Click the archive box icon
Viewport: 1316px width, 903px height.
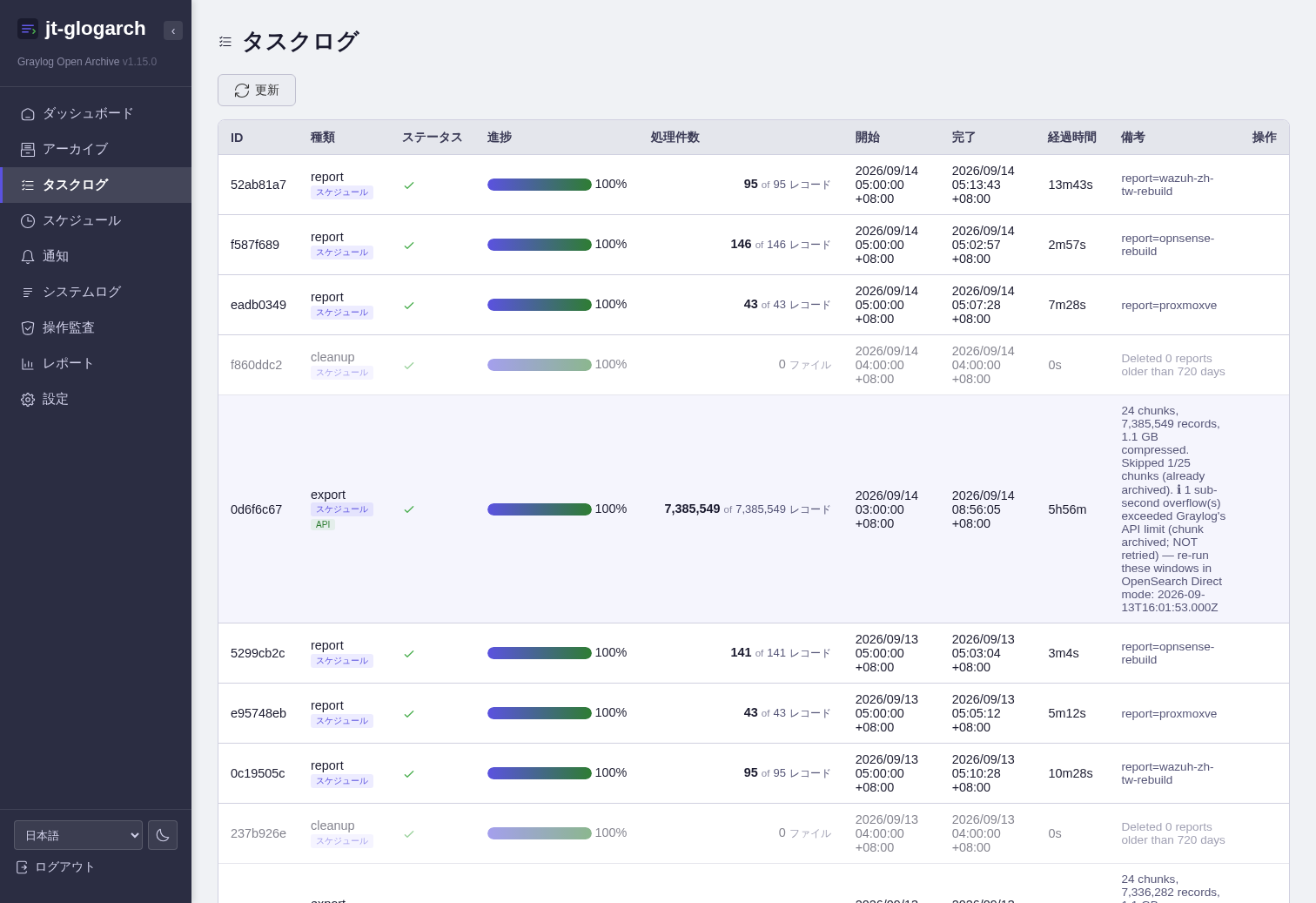coord(28,150)
